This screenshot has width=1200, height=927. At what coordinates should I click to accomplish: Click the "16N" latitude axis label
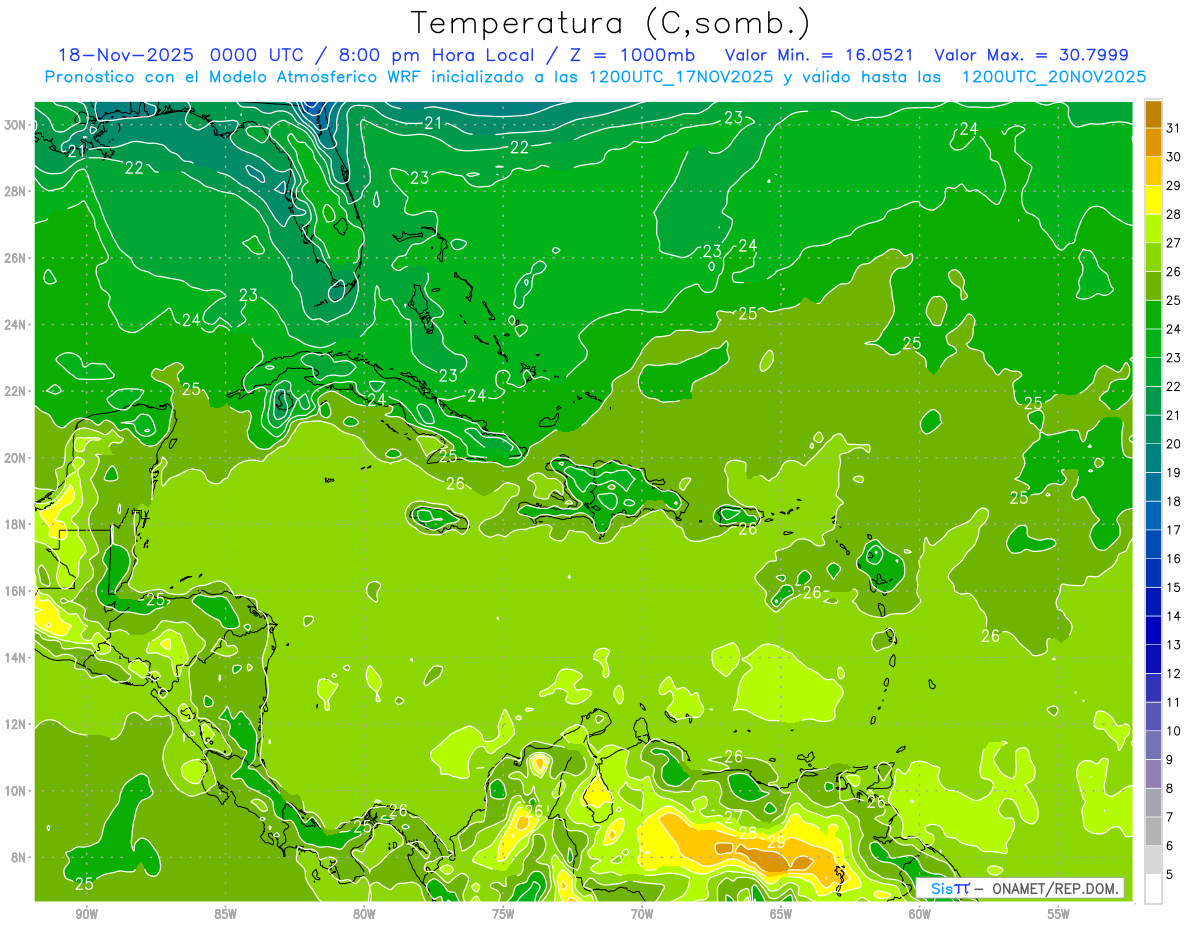point(15,590)
